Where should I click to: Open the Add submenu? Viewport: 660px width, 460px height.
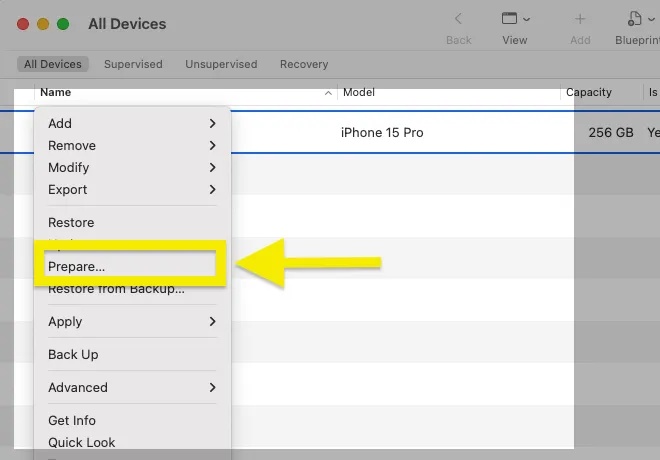pyautogui.click(x=132, y=123)
